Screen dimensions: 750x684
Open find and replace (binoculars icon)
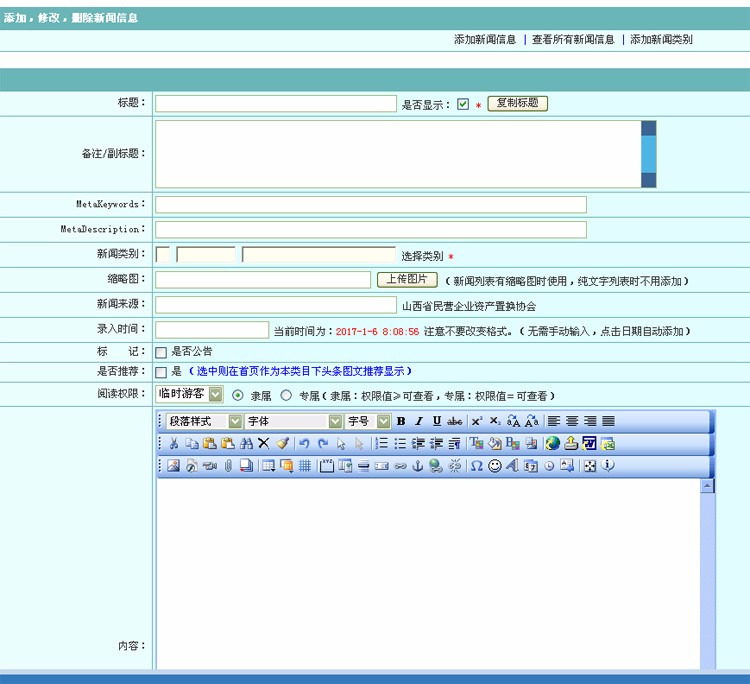click(x=246, y=443)
